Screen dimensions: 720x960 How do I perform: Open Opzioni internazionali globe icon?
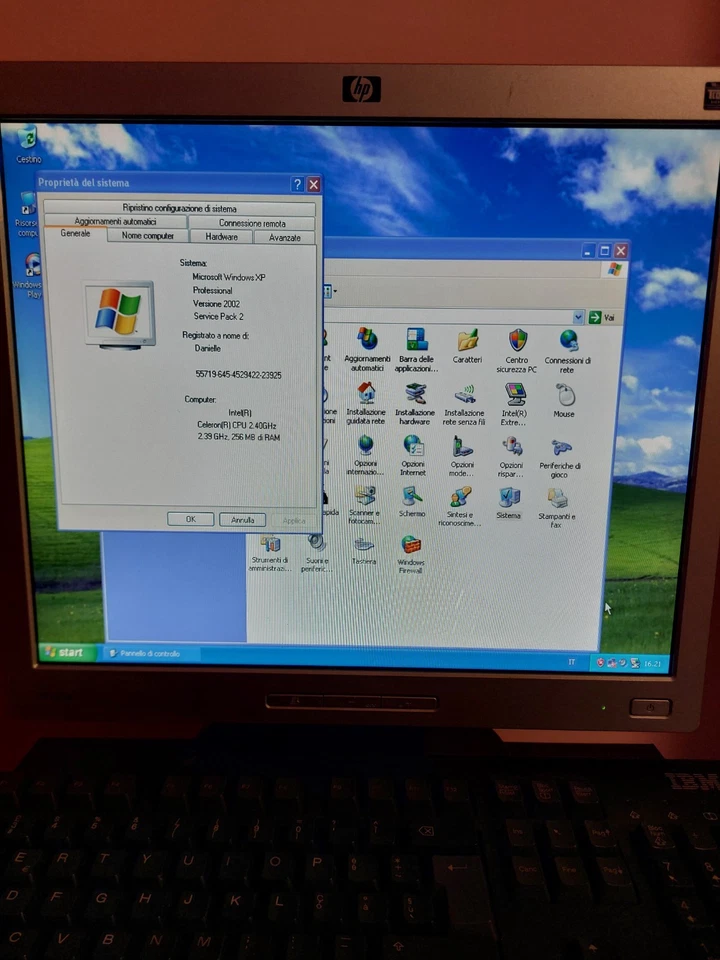point(365,455)
